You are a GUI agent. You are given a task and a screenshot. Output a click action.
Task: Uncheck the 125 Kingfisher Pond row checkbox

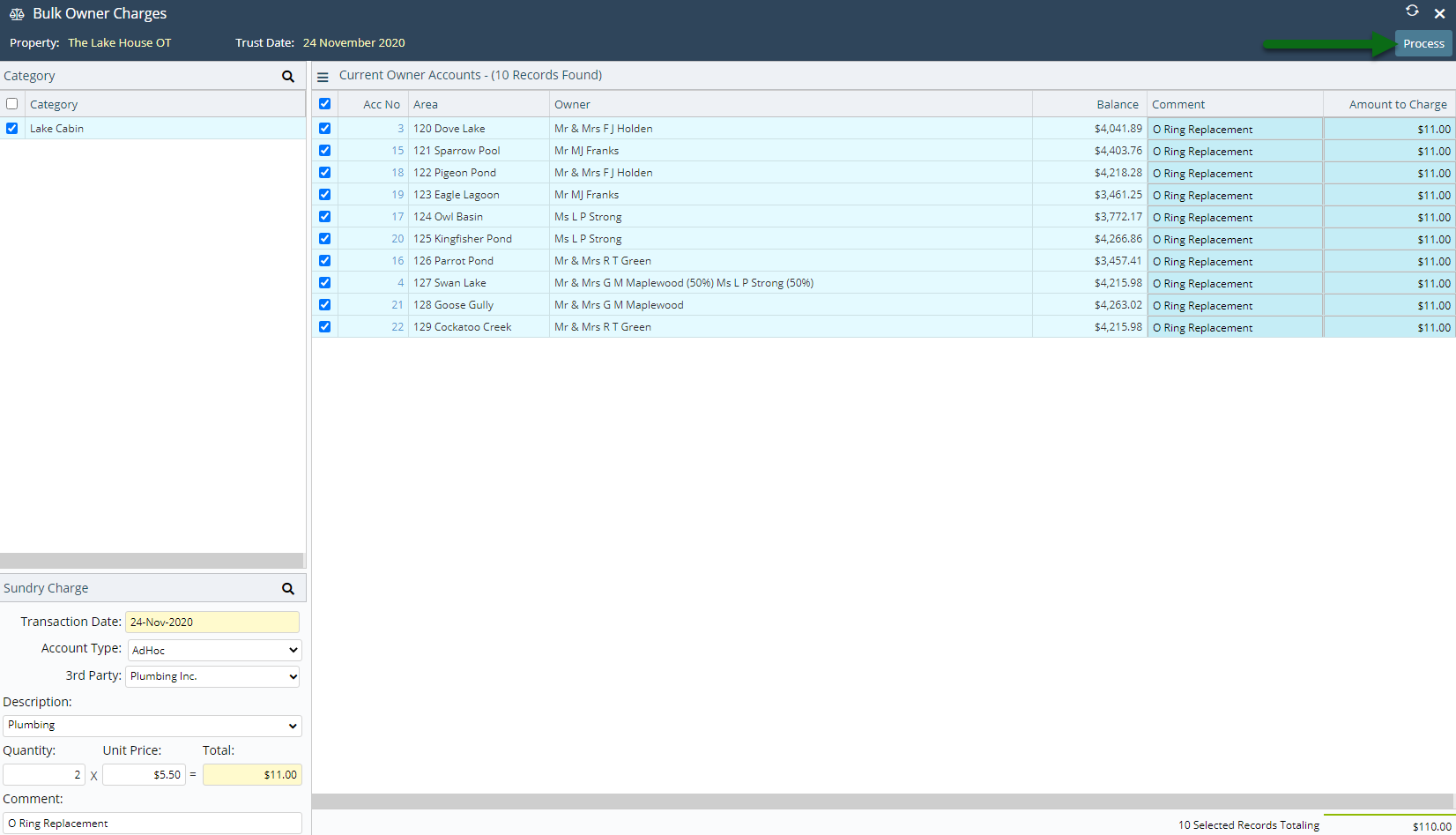(325, 238)
